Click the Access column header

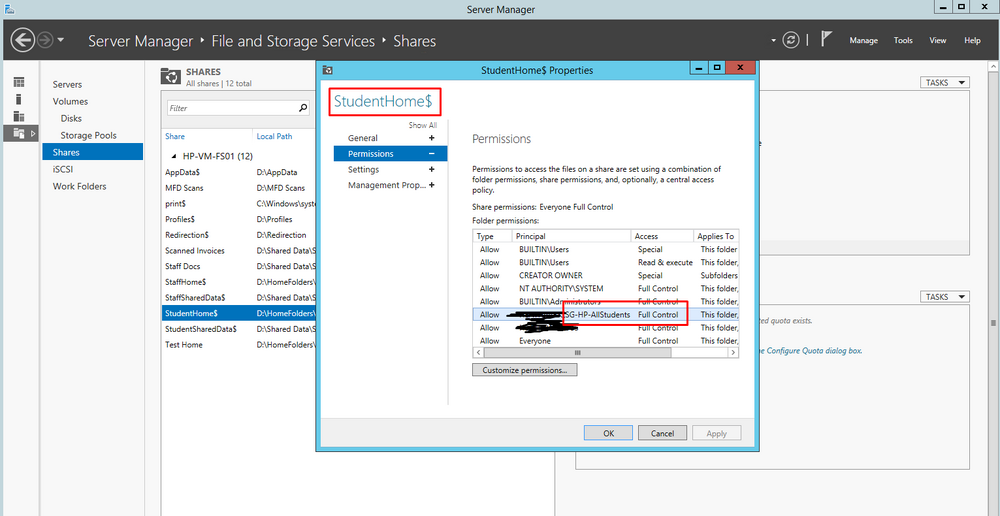point(662,236)
